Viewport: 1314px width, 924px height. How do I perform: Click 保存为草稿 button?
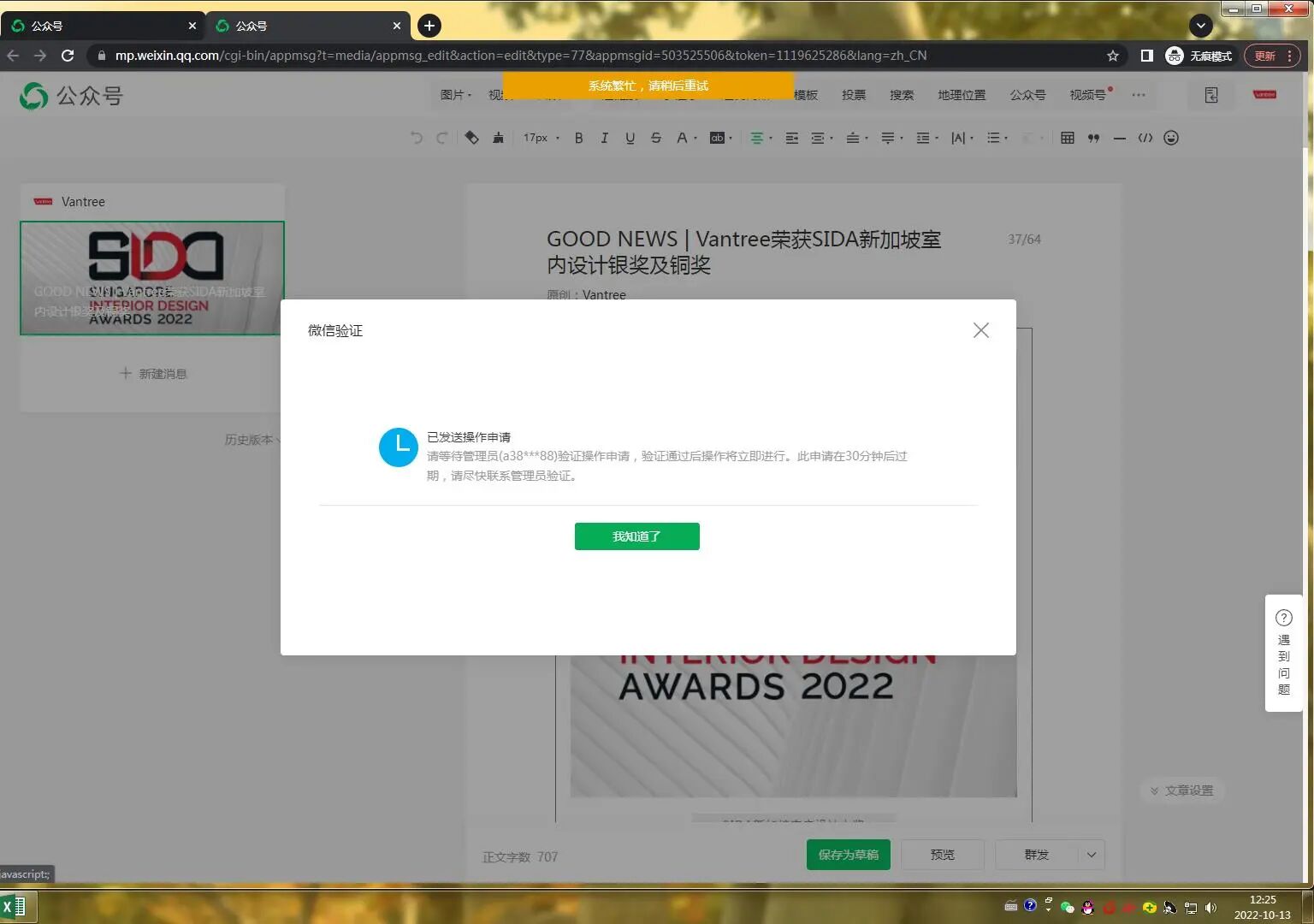pyautogui.click(x=849, y=855)
